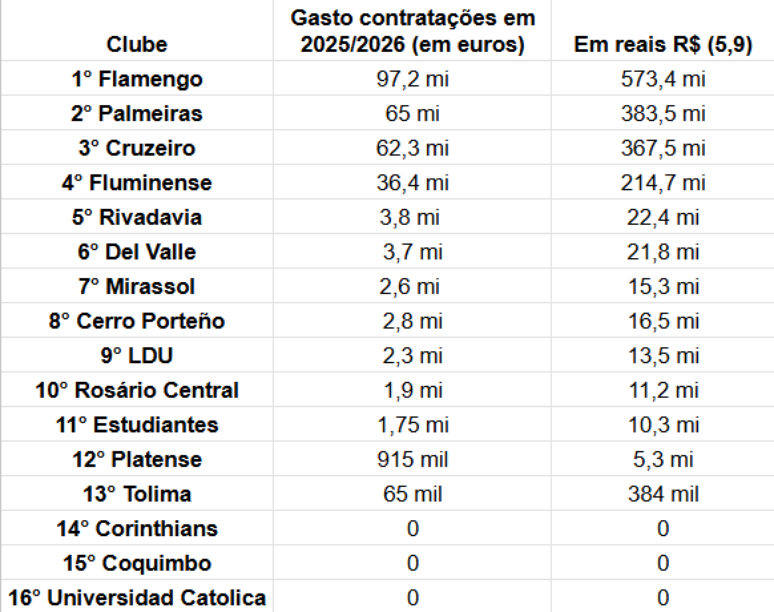The image size is (774, 612).
Task: Click the Gasto contratações header cell
Action: [412, 31]
